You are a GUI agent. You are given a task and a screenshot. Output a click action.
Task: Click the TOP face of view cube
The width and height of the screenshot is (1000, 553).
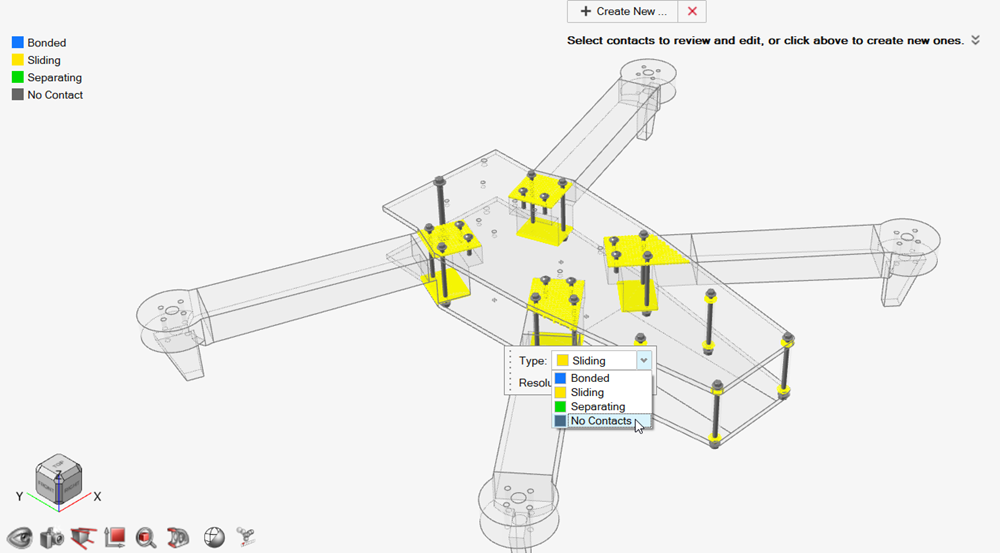pyautogui.click(x=58, y=464)
